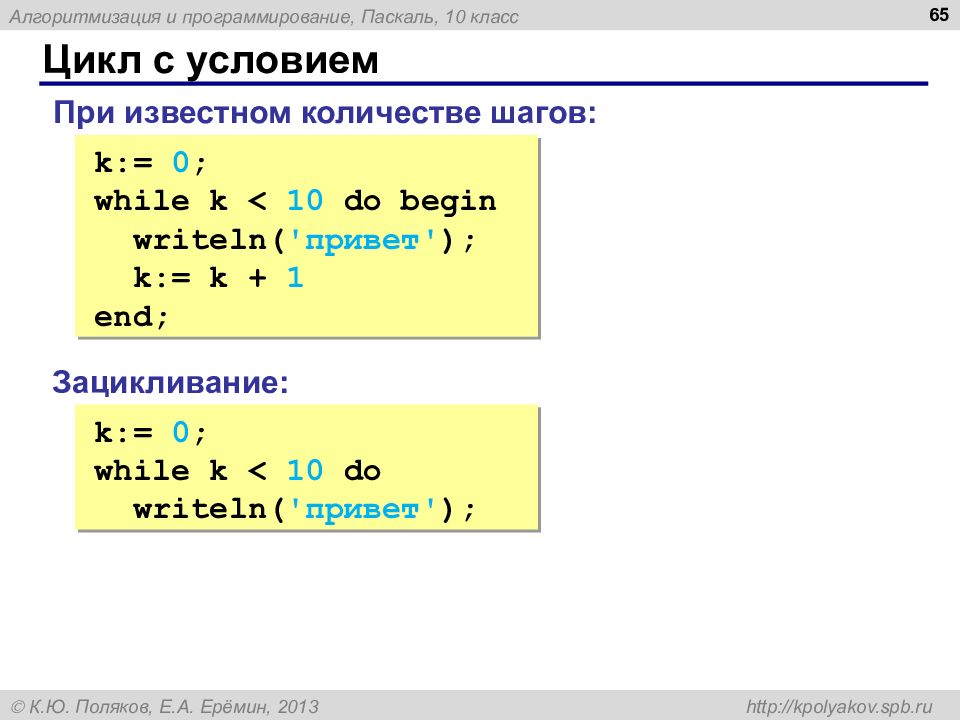Click the code line 'k:= k + 1'
The width and height of the screenshot is (960, 720).
tap(219, 278)
